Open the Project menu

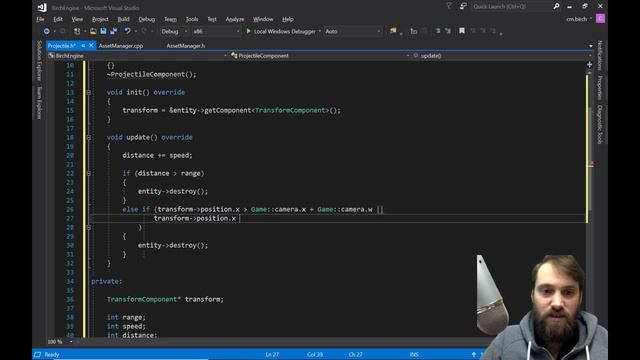tap(100, 19)
